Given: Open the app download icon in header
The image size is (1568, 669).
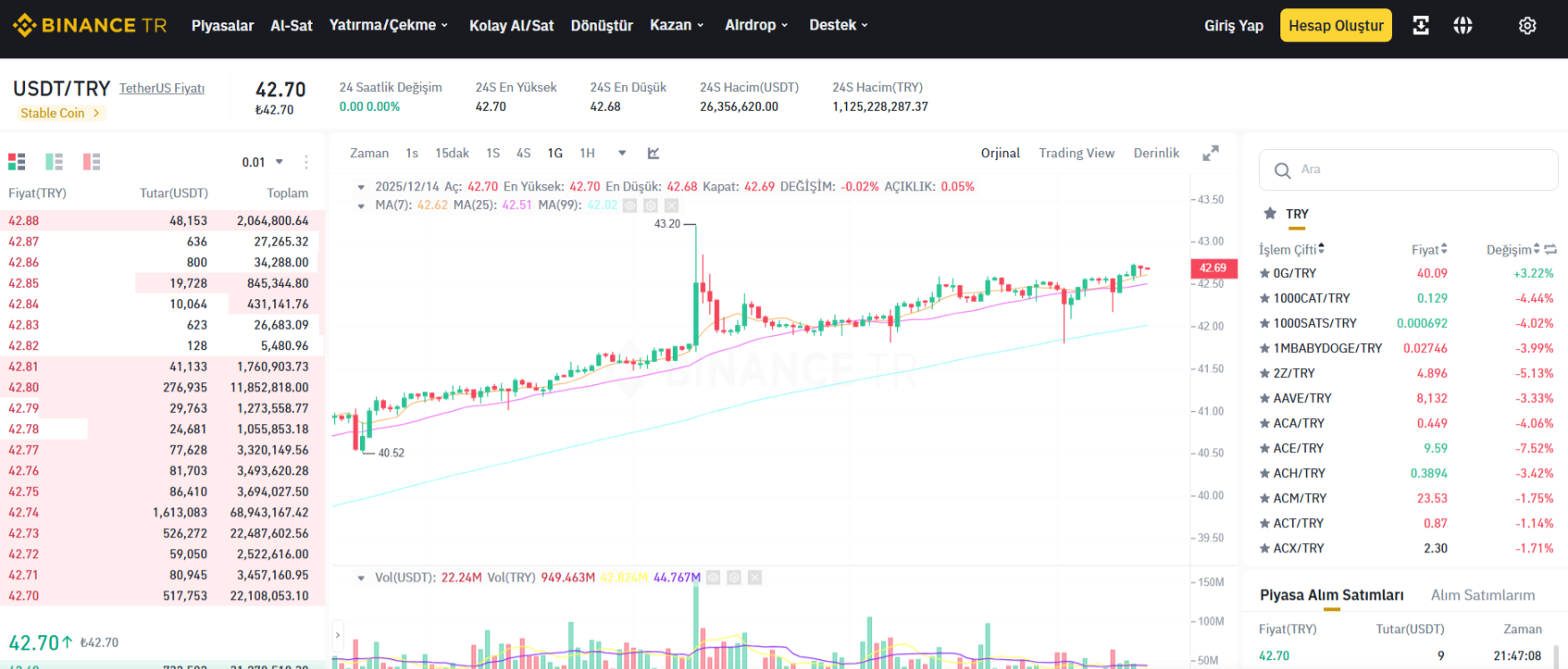Looking at the screenshot, I should click(x=1421, y=26).
